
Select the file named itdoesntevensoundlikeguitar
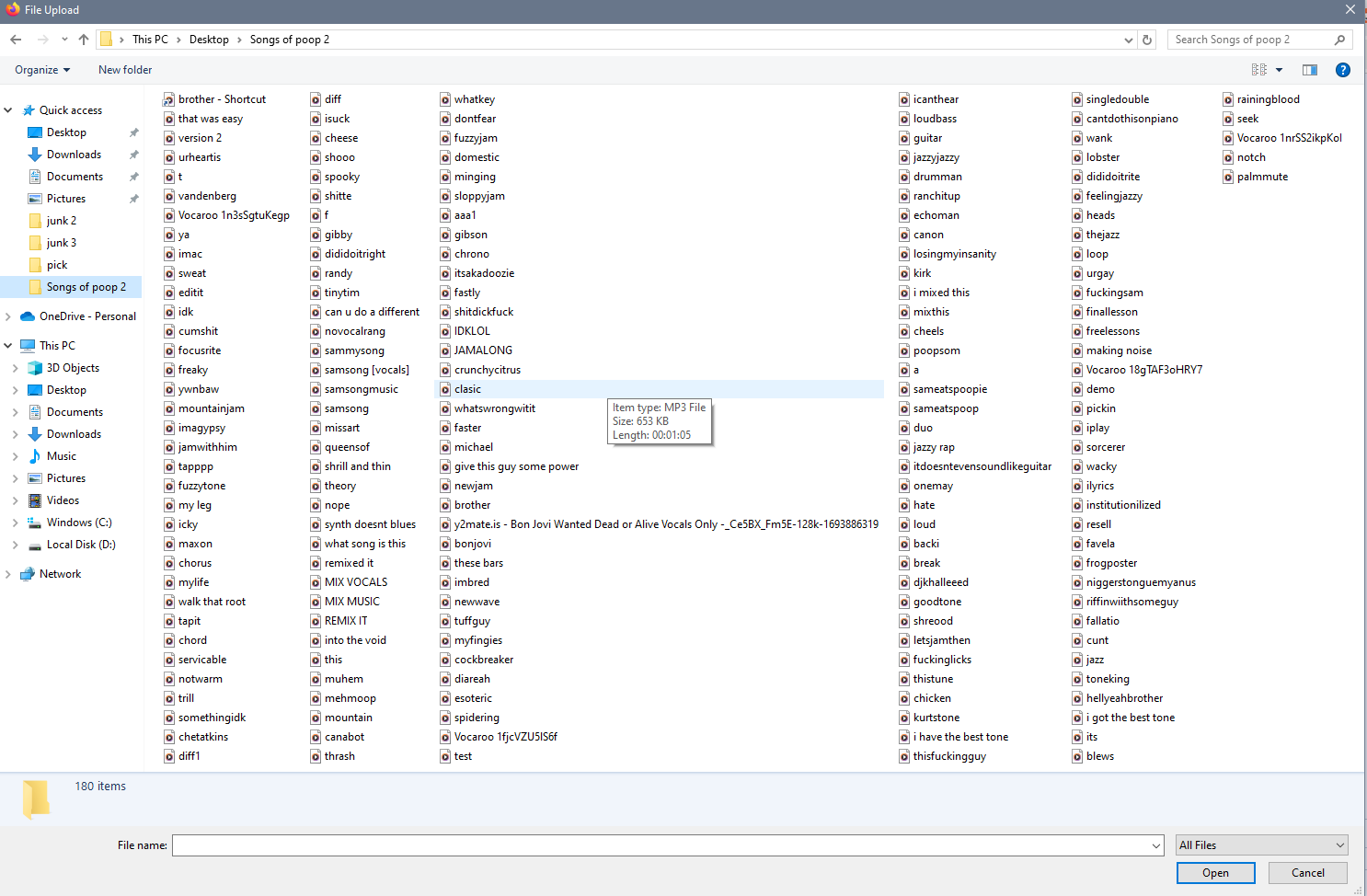(982, 466)
